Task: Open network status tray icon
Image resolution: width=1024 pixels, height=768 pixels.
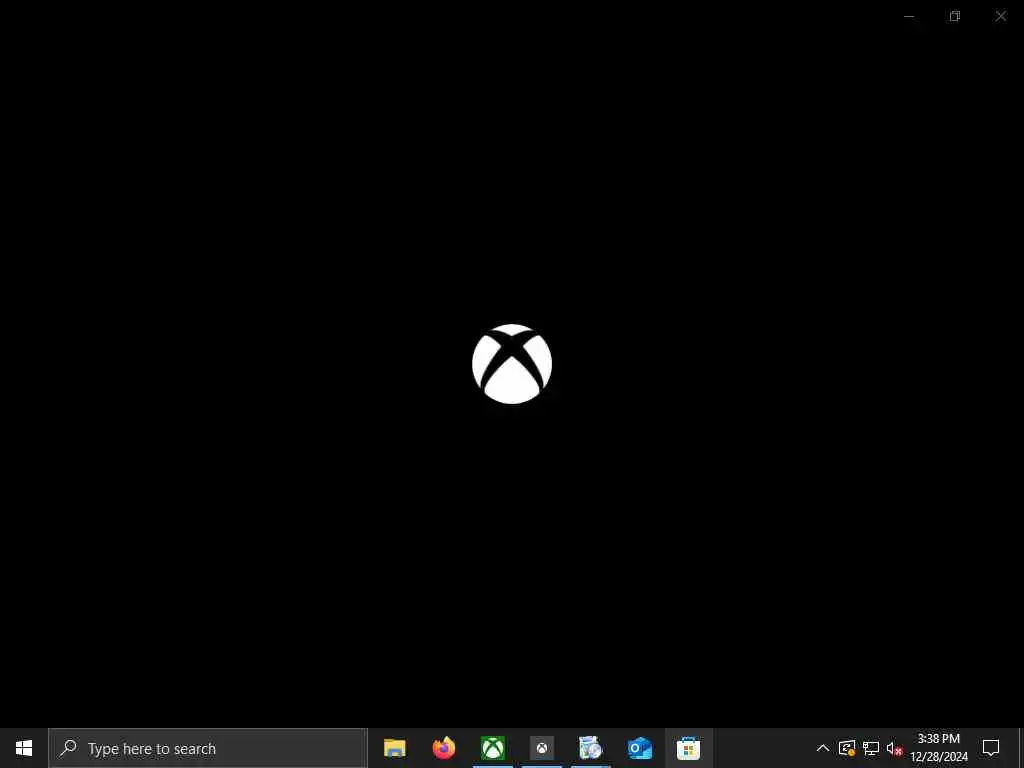Action: pos(871,748)
